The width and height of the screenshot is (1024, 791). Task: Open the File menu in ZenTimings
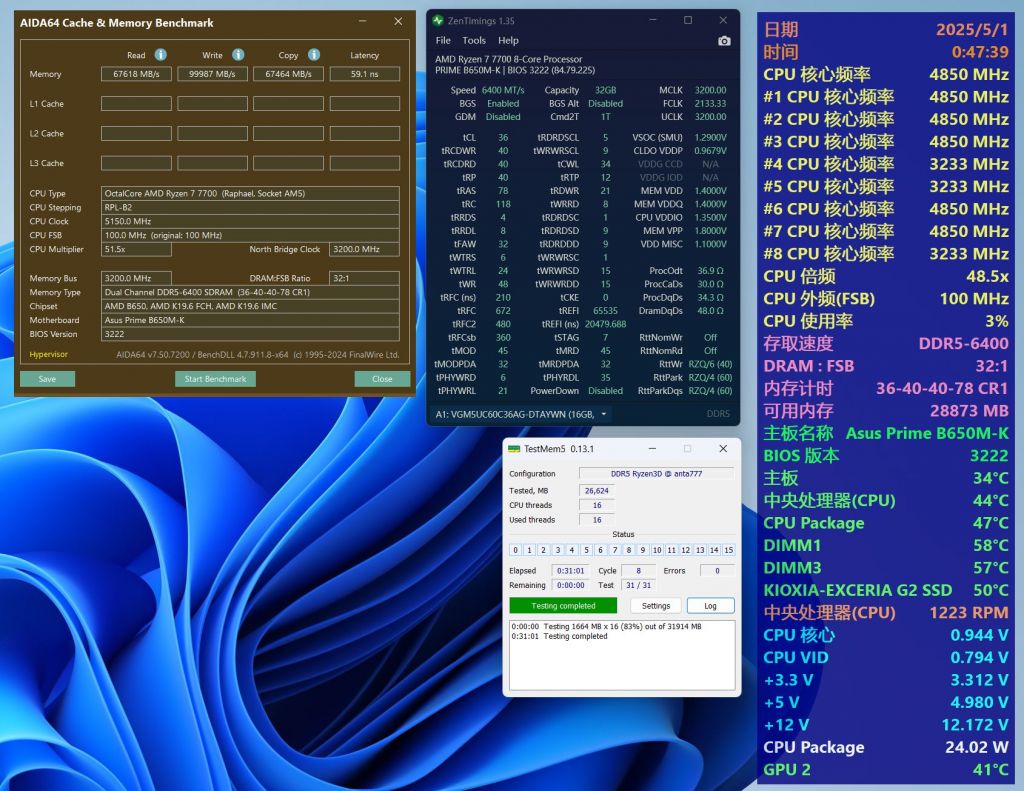pos(443,41)
